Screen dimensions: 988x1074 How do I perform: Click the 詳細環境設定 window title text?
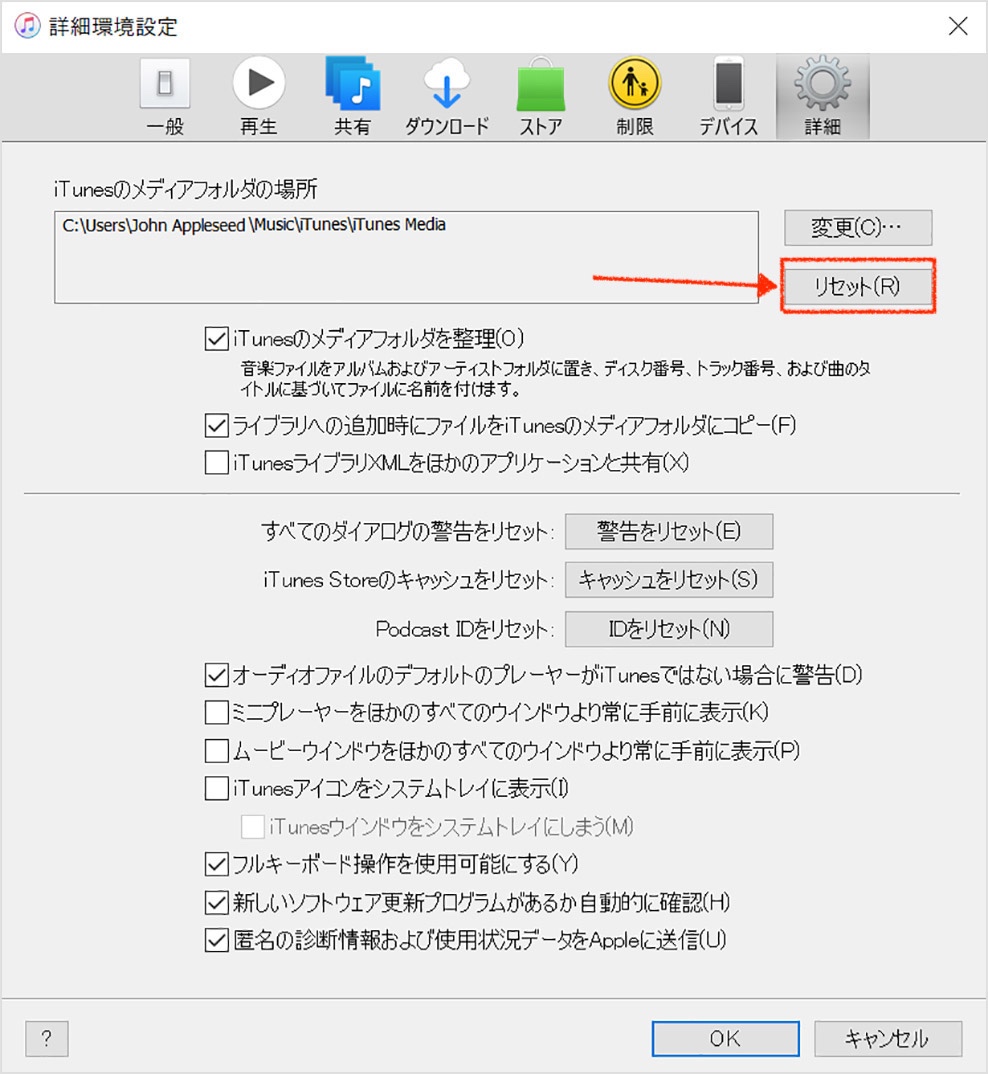coord(114,26)
